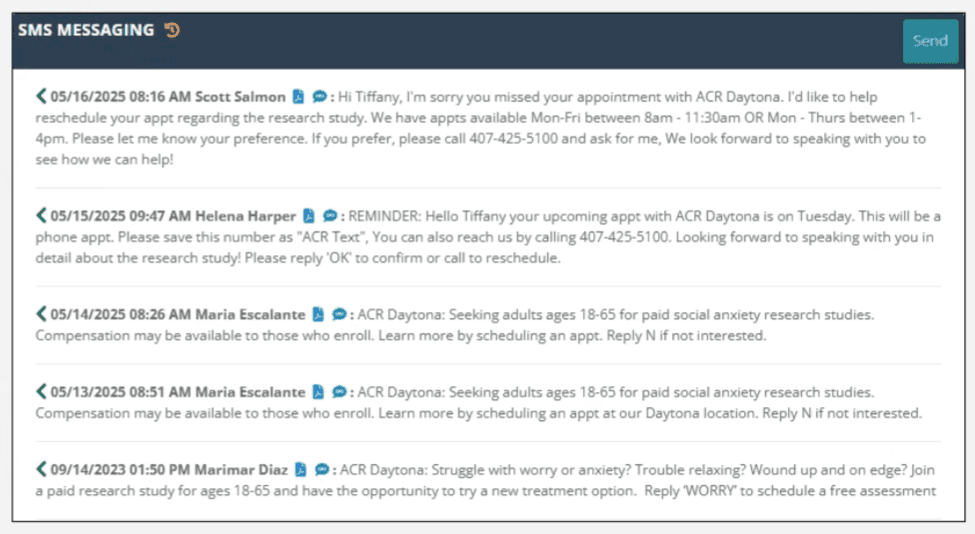Click the chat bubble icon on the 05/13/2025 message
Image resolution: width=975 pixels, height=534 pixels.
(339, 392)
